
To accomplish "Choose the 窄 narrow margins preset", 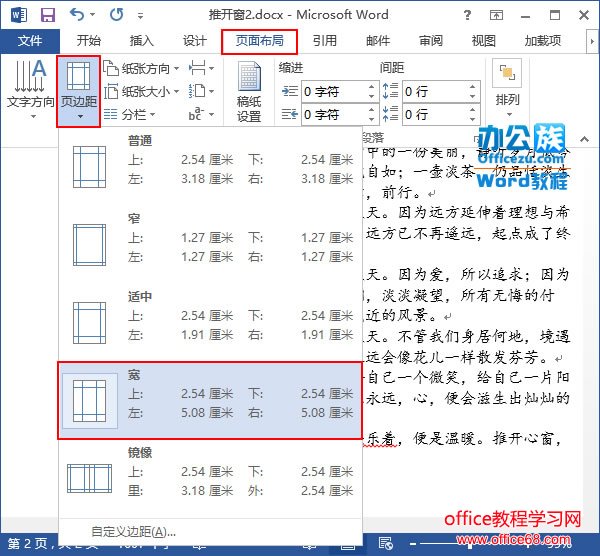I will point(210,244).
